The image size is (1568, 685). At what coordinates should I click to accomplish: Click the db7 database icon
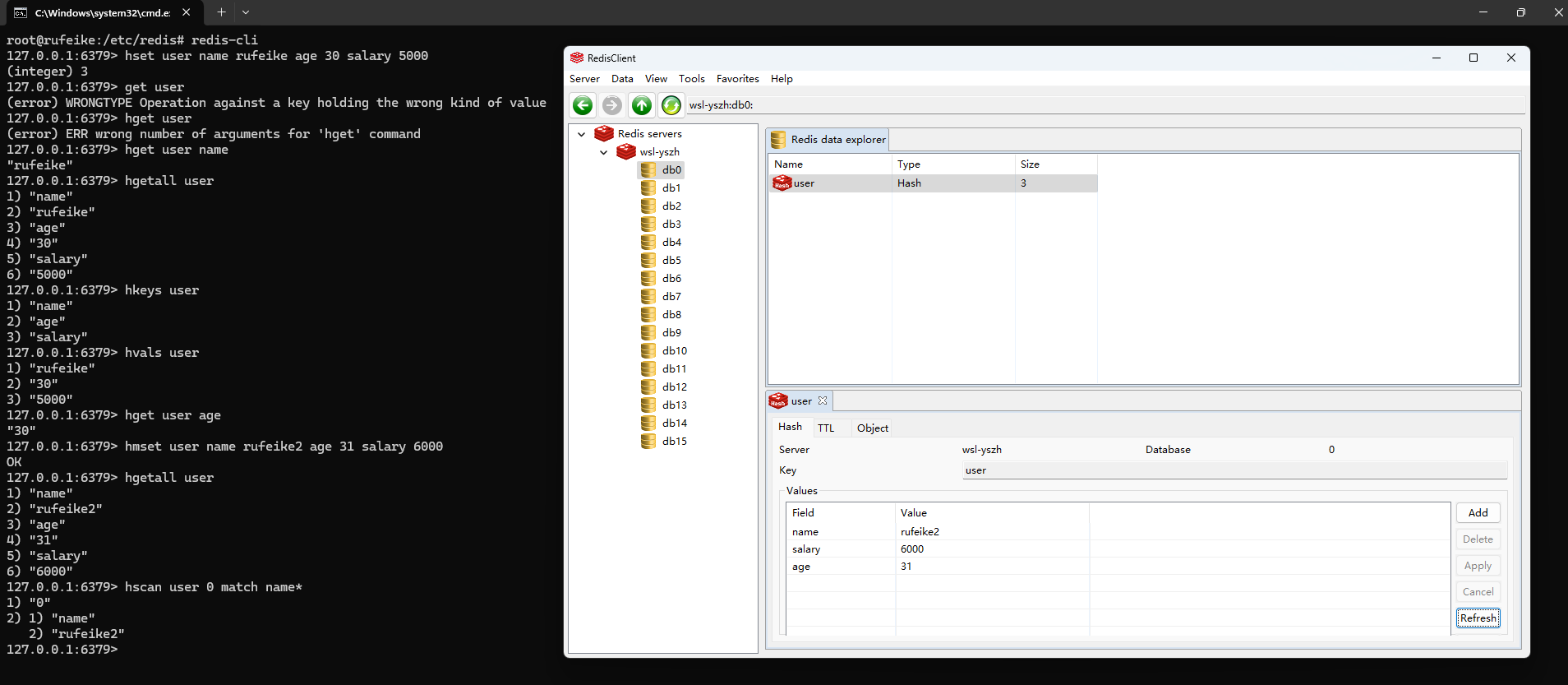[x=648, y=296]
